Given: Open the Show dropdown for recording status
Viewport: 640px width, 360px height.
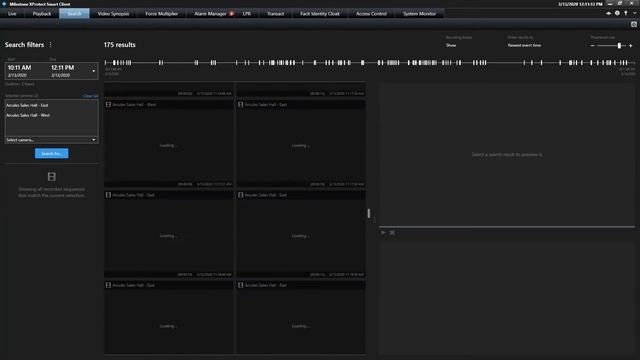Looking at the screenshot, I should point(451,45).
